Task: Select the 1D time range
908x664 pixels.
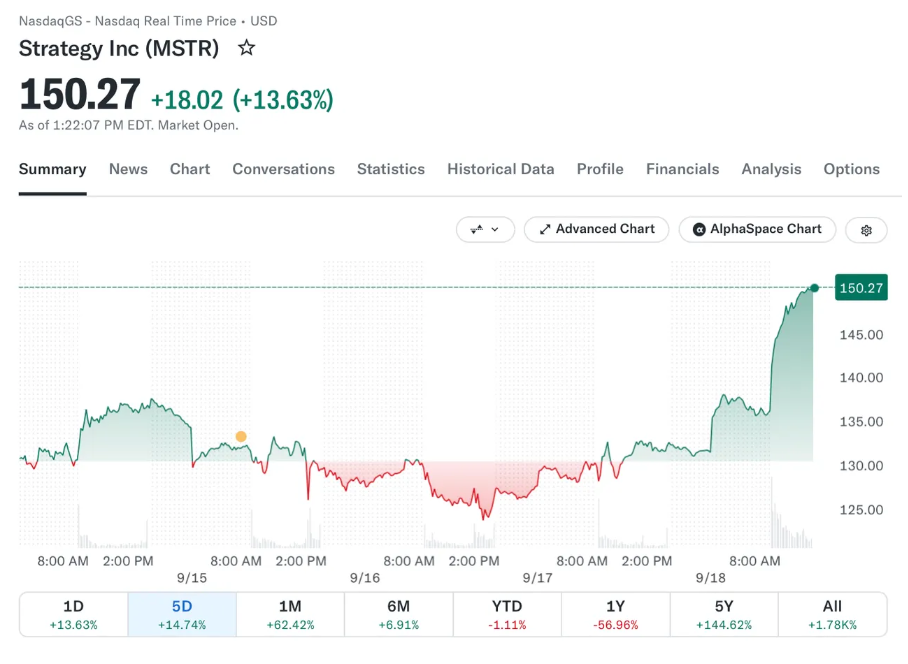Action: click(74, 614)
